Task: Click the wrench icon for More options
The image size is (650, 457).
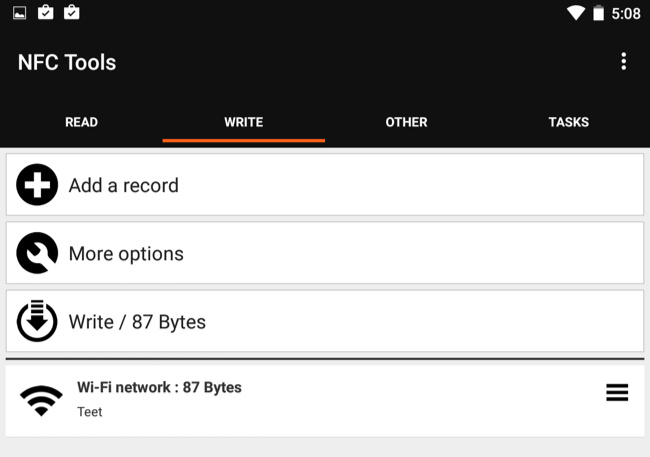Action: point(37,254)
